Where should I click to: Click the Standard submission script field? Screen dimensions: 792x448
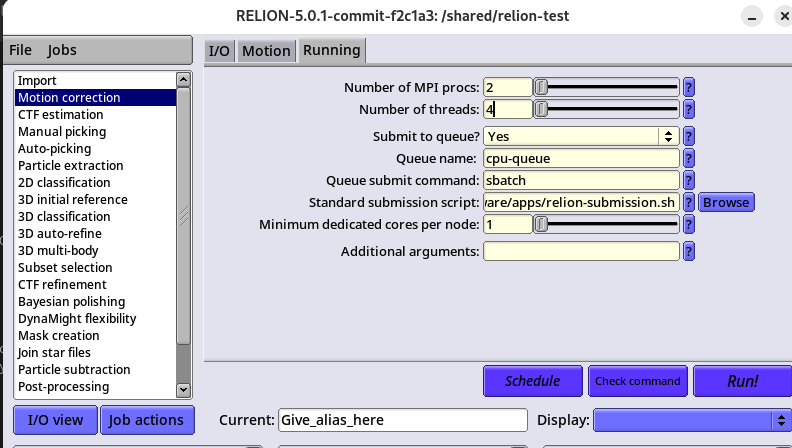pos(581,203)
